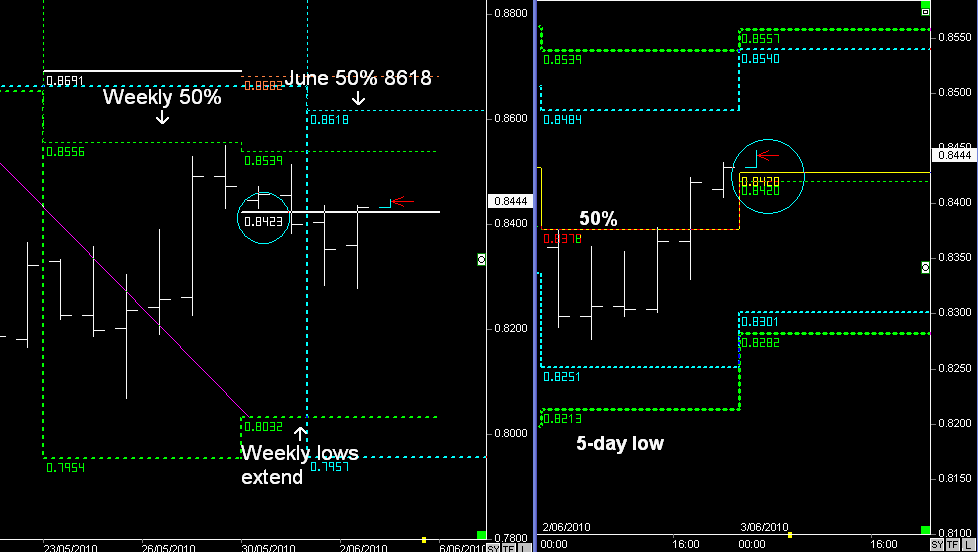Viewport: 978px width, 552px height.
Task: Click the 0.8444 price tag on the 0.8550 axis
Action: click(954, 155)
